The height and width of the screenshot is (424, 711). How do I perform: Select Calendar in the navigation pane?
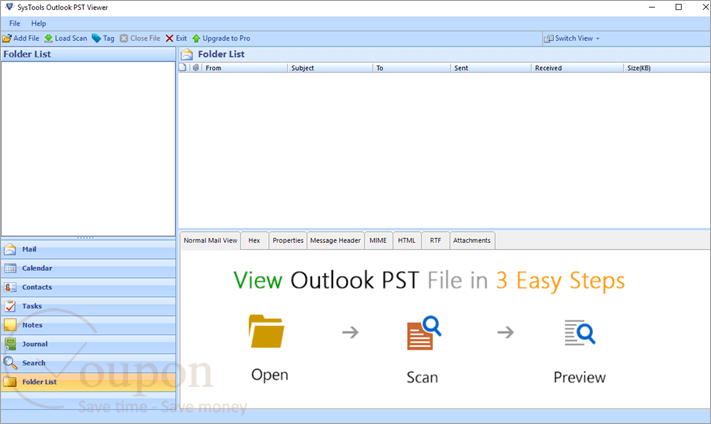point(88,268)
